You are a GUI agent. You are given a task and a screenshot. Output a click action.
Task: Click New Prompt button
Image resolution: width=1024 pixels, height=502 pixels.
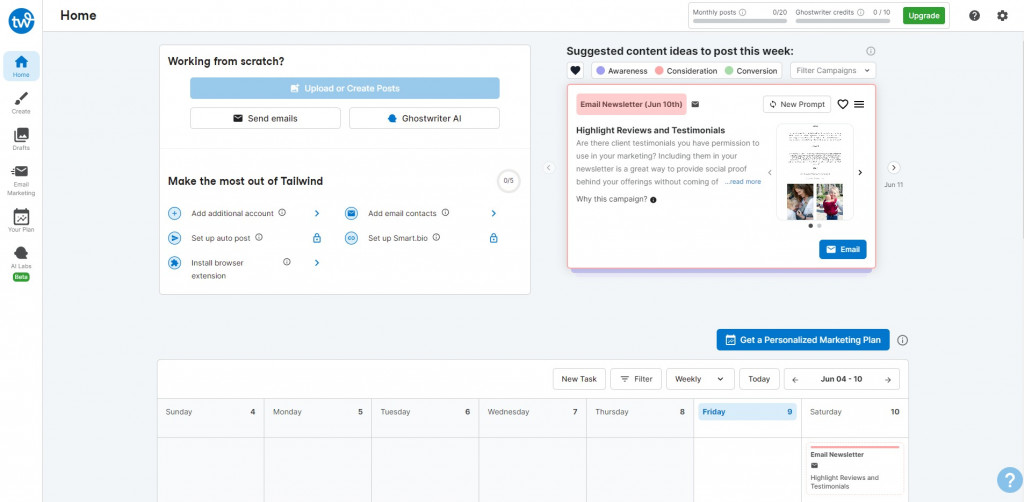(x=797, y=104)
